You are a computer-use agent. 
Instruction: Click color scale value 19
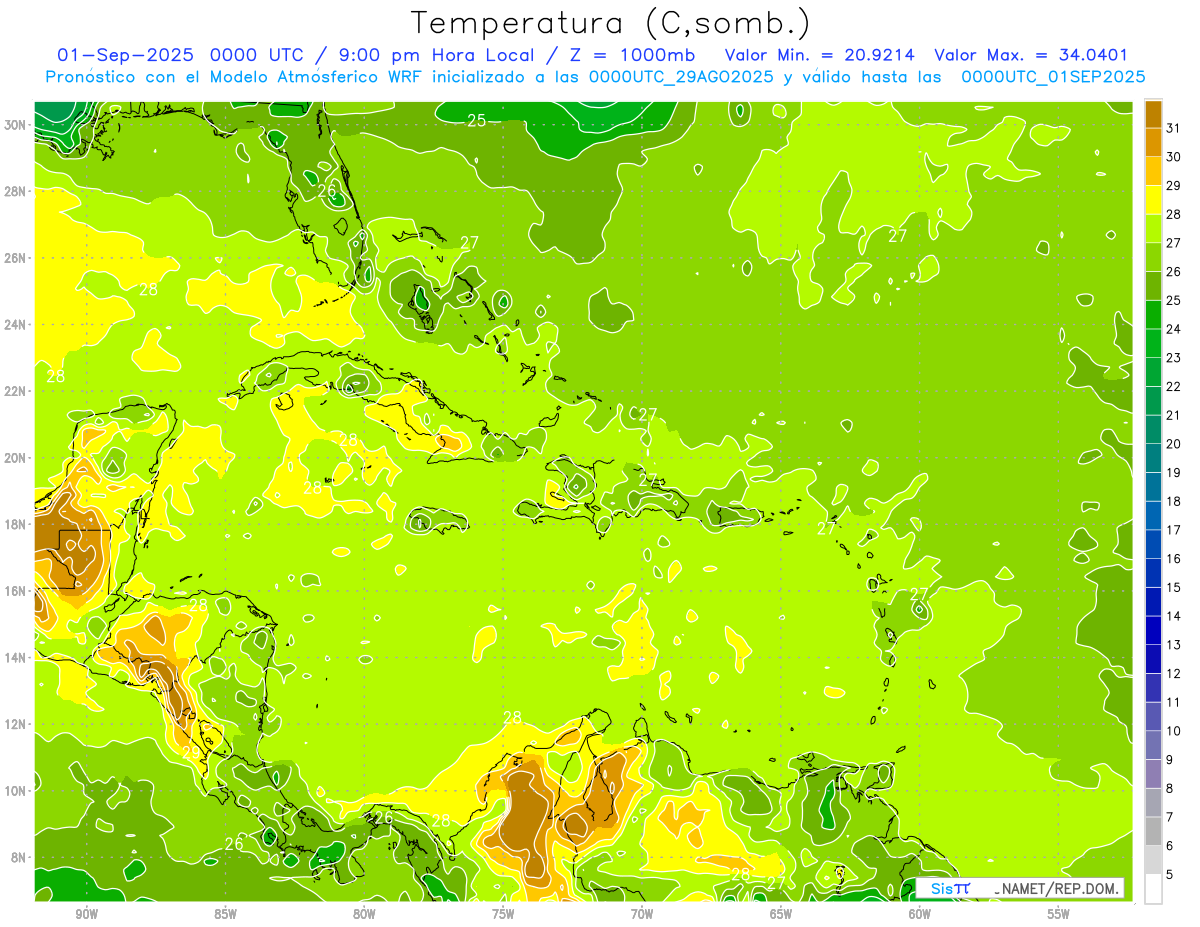coord(1174,473)
